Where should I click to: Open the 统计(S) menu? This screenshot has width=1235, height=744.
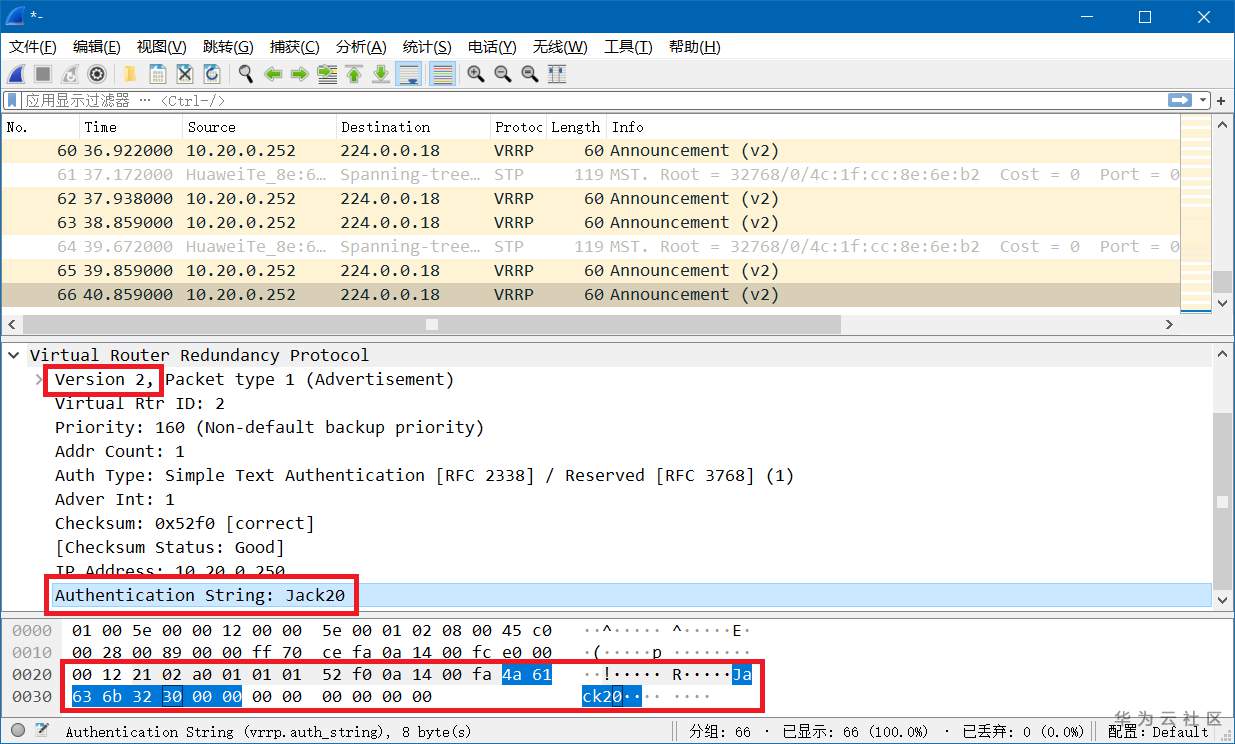click(427, 47)
